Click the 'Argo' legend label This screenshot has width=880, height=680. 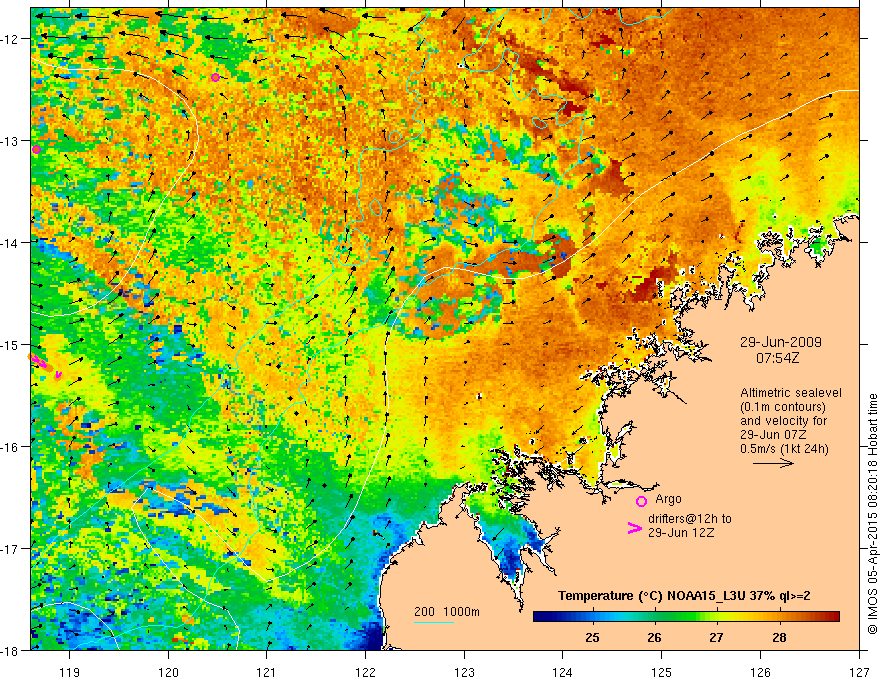click(668, 499)
